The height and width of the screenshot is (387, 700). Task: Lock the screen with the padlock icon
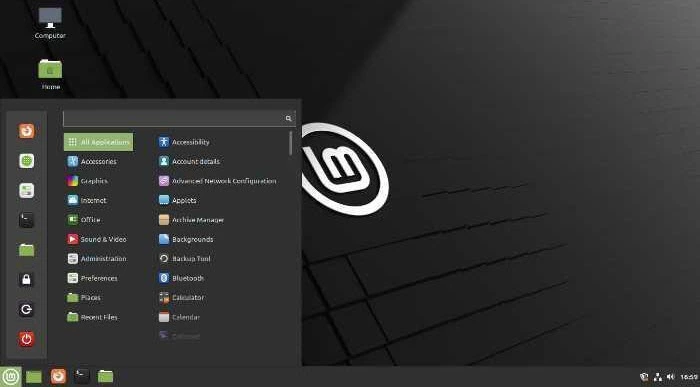(26, 280)
